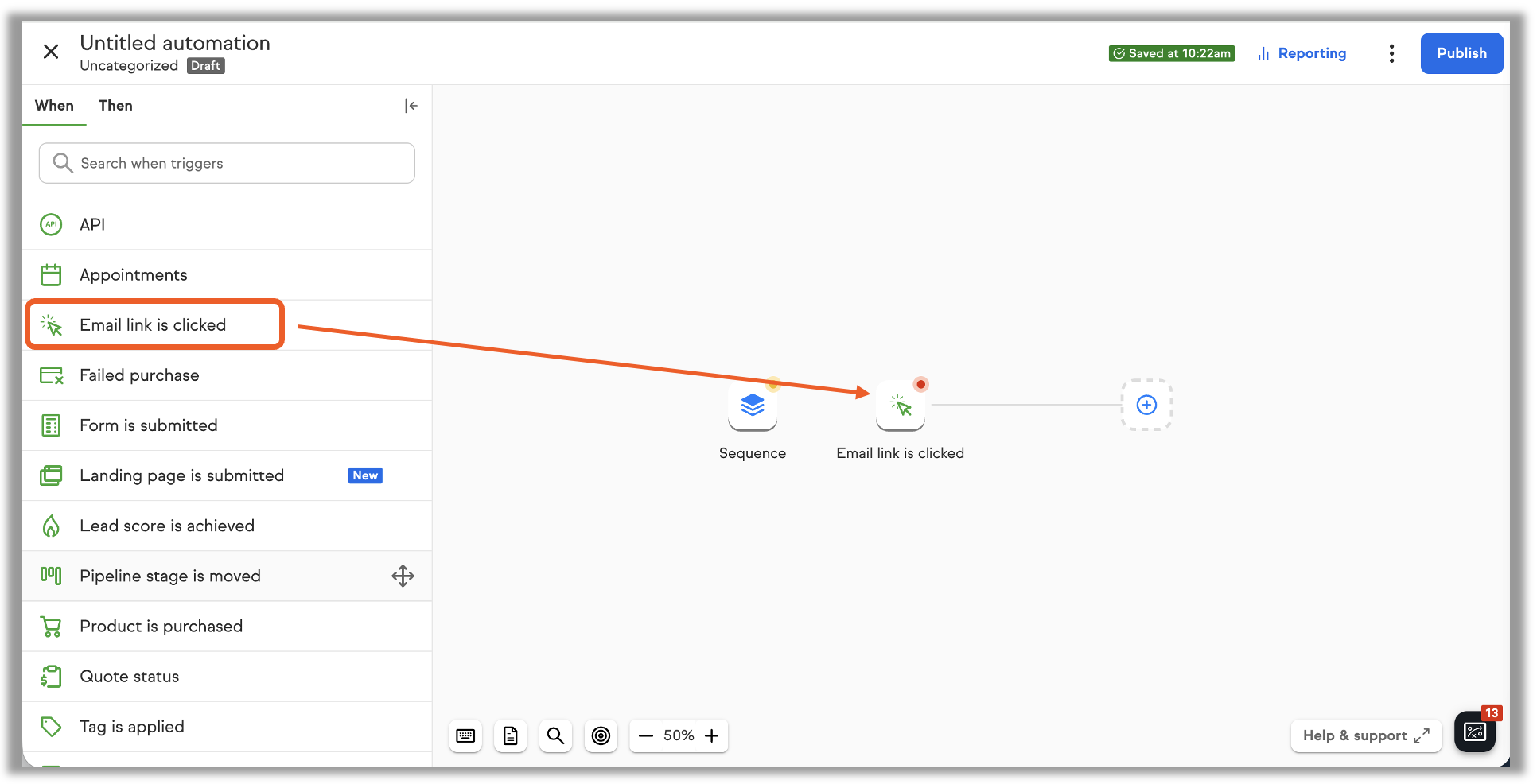
Task: Add a new step with plus node
Action: coord(1146,405)
